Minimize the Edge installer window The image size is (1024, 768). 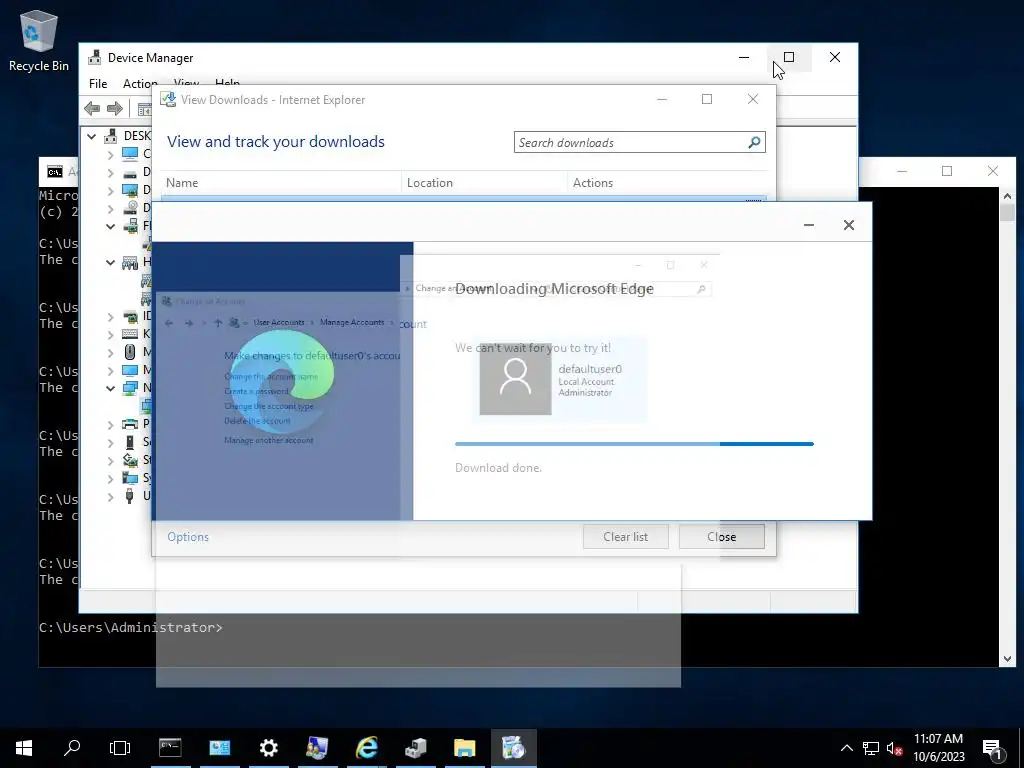(808, 225)
